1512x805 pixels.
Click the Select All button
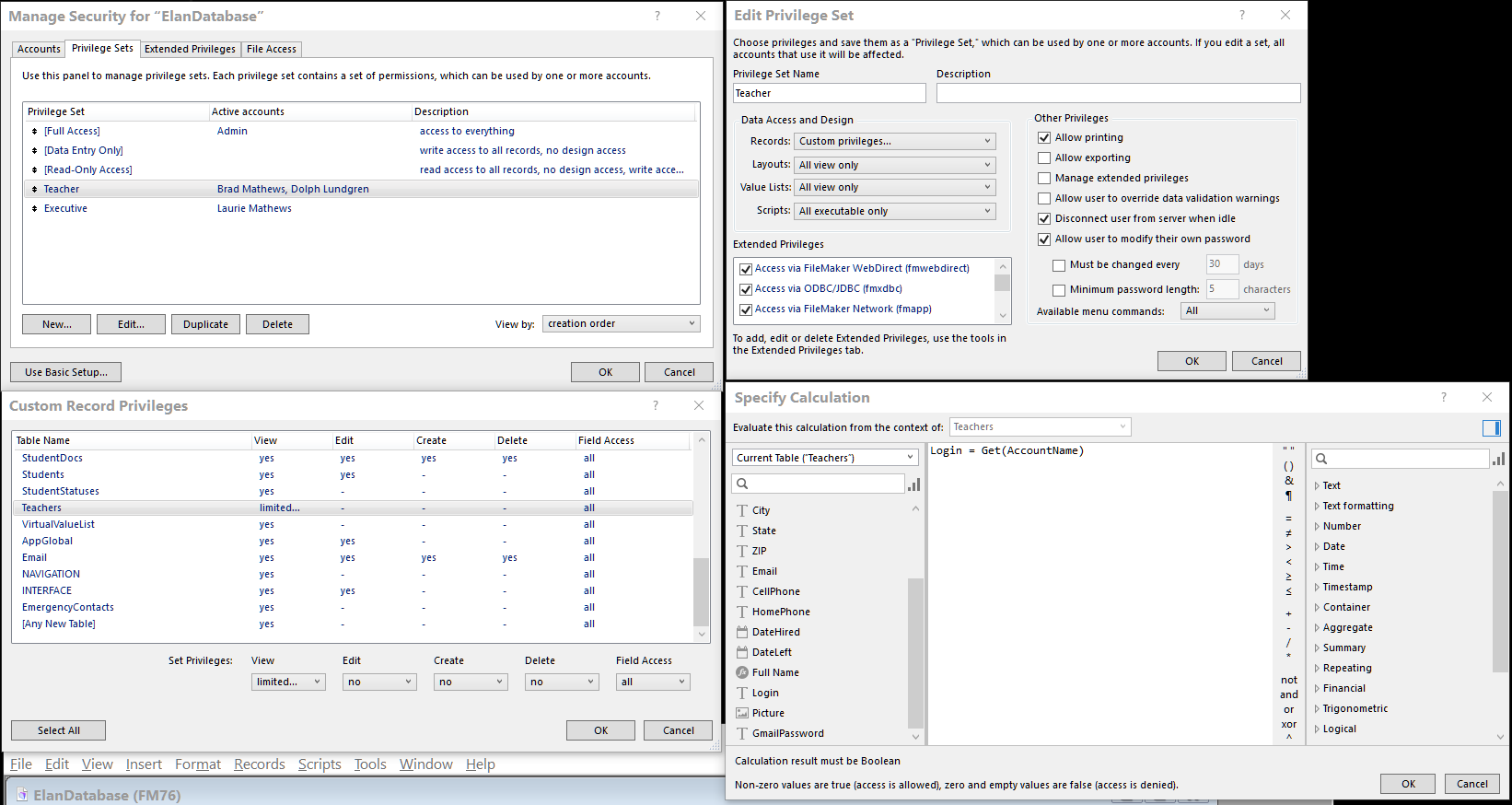coord(59,730)
